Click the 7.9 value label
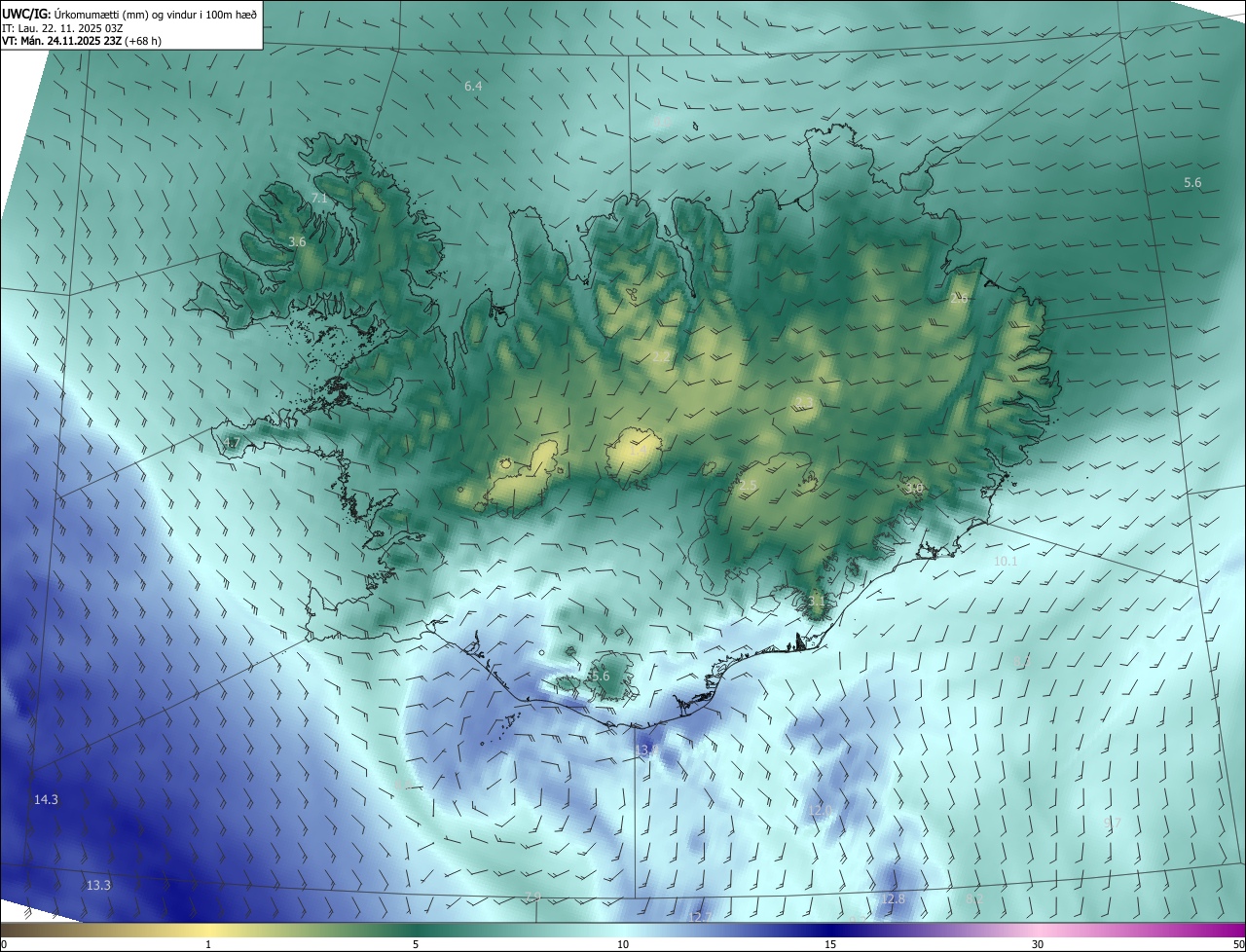Viewport: 1246px width, 952px height. 532,897
